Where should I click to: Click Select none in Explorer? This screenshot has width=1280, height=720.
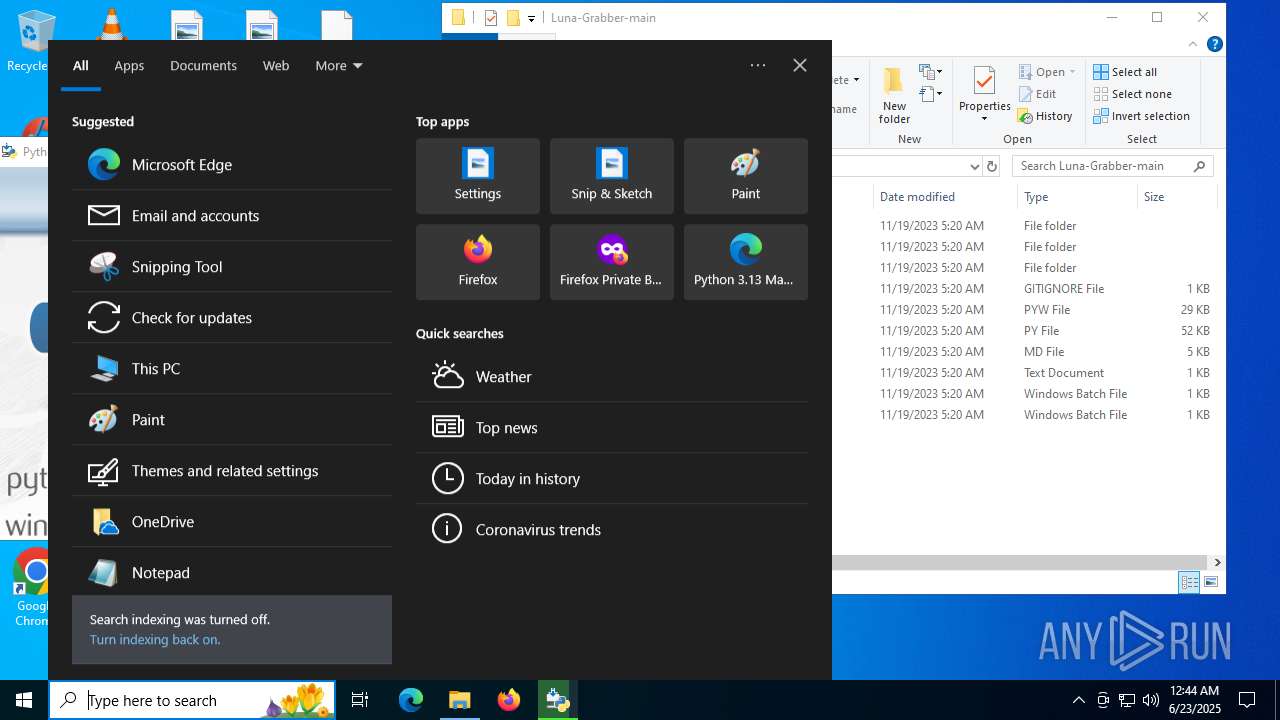[x=1132, y=94]
